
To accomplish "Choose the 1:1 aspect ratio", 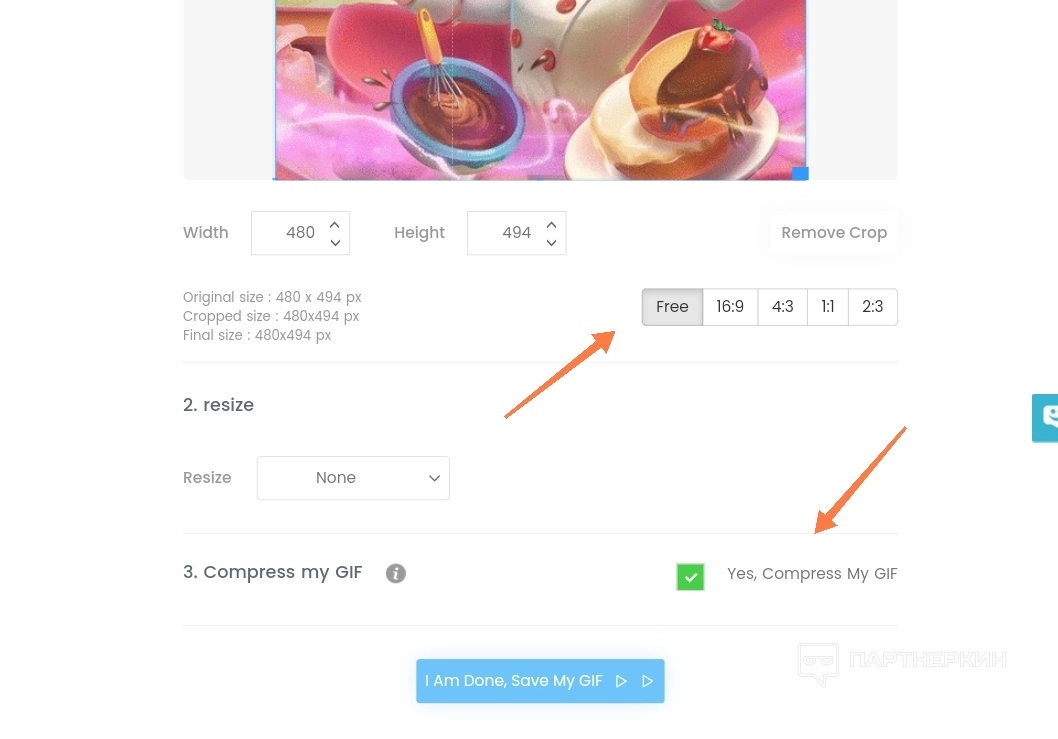I will click(828, 306).
